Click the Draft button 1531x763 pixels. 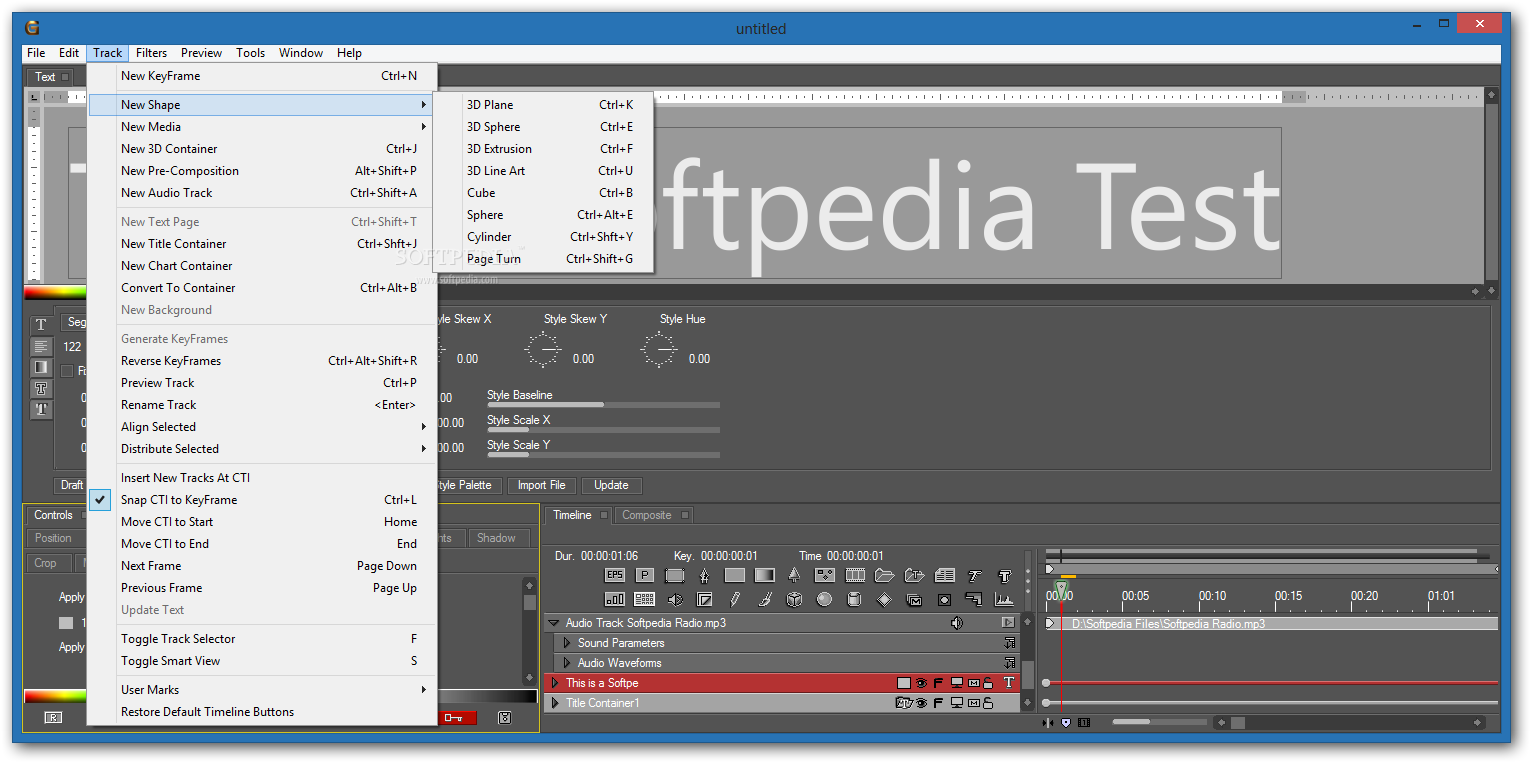(x=72, y=485)
